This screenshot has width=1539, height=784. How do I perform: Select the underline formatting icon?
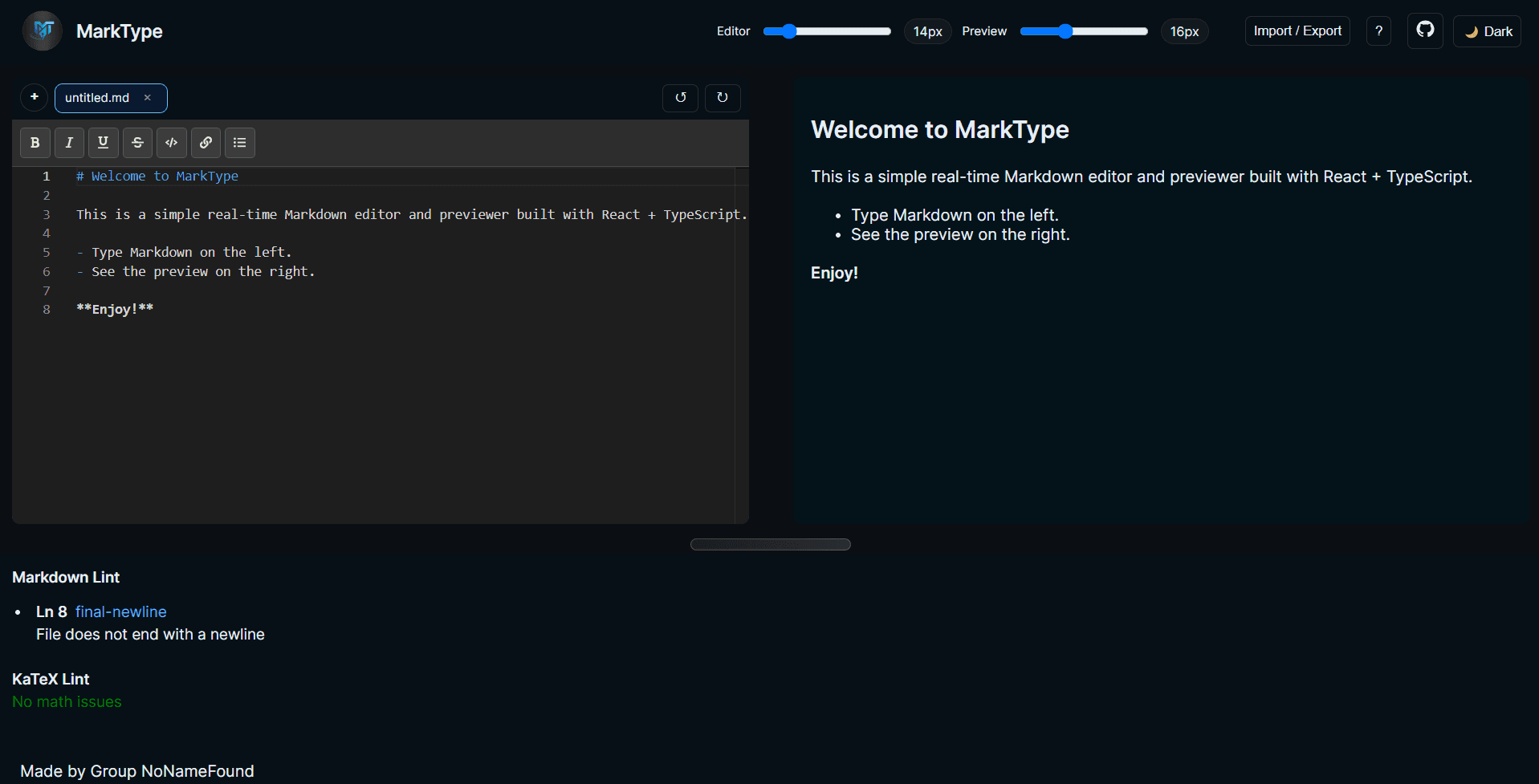[103, 142]
